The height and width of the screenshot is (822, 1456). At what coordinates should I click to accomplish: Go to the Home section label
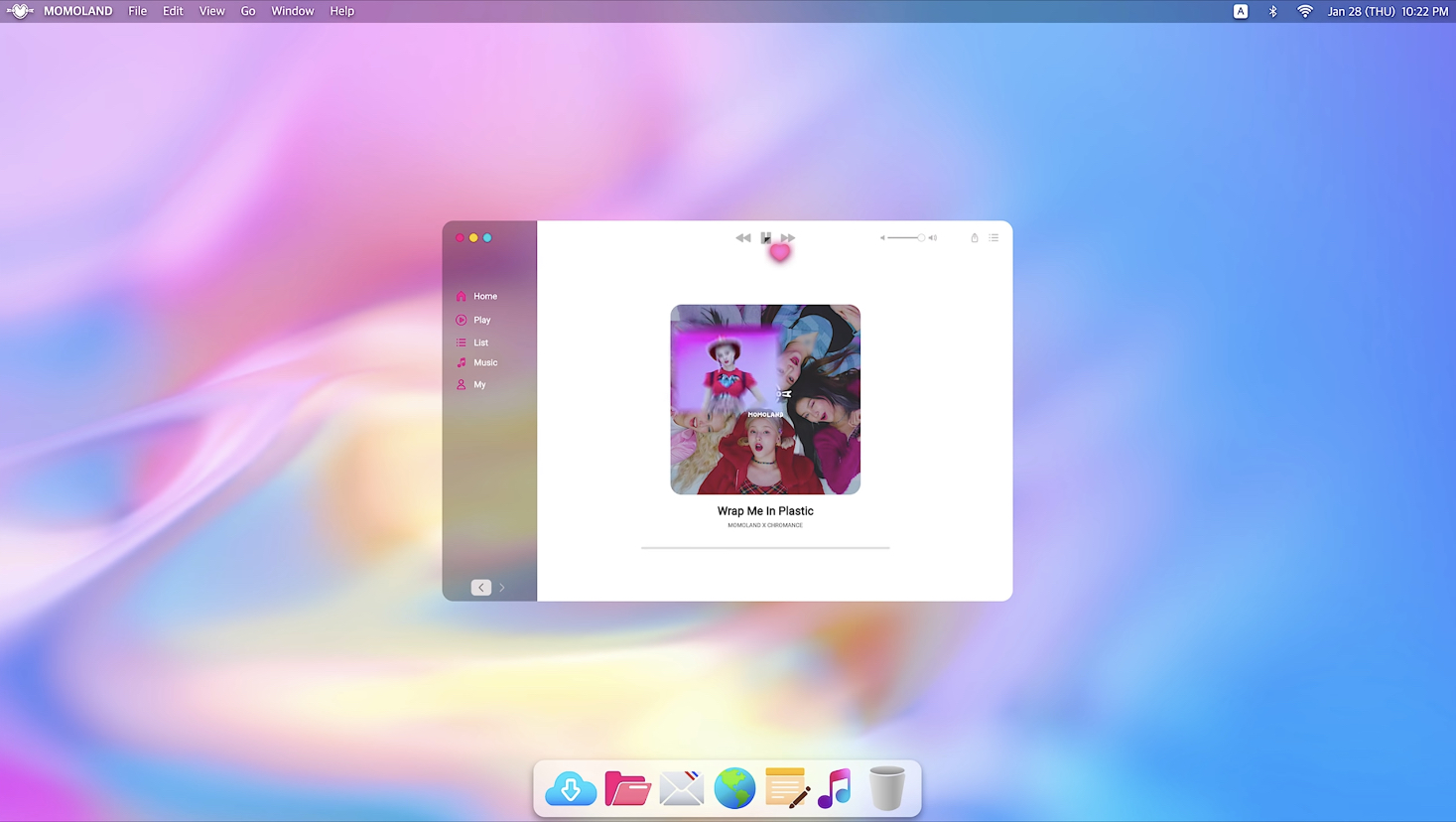[x=485, y=296]
